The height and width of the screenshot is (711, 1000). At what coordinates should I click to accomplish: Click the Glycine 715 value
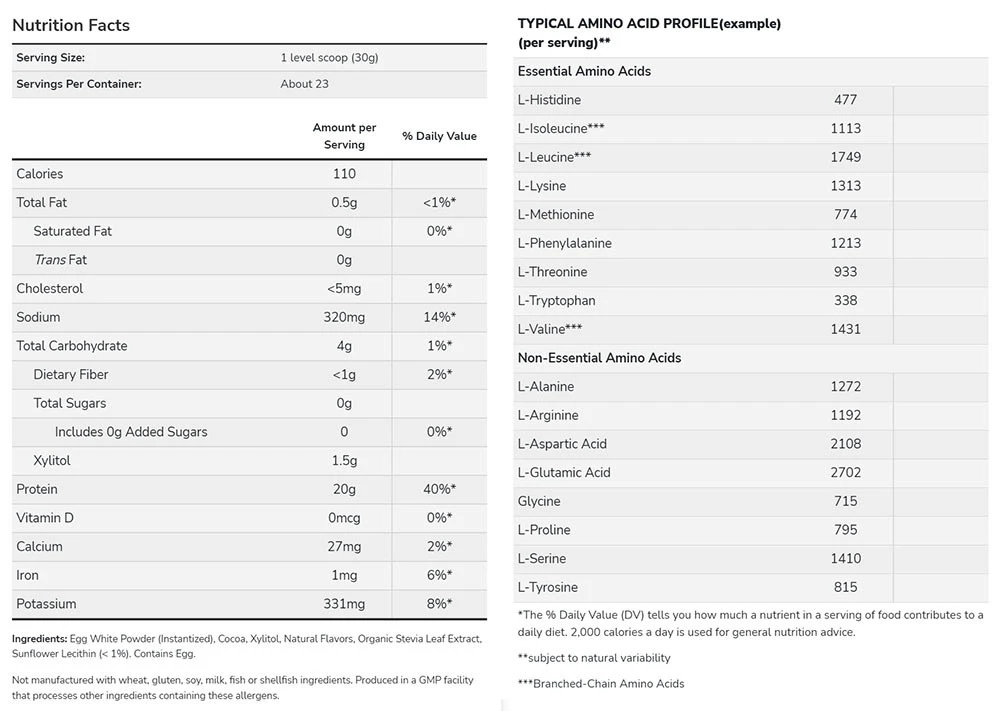845,501
